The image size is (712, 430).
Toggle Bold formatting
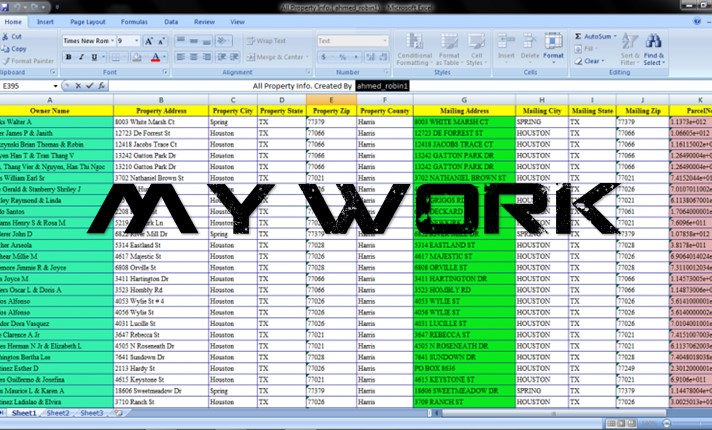tap(69, 57)
